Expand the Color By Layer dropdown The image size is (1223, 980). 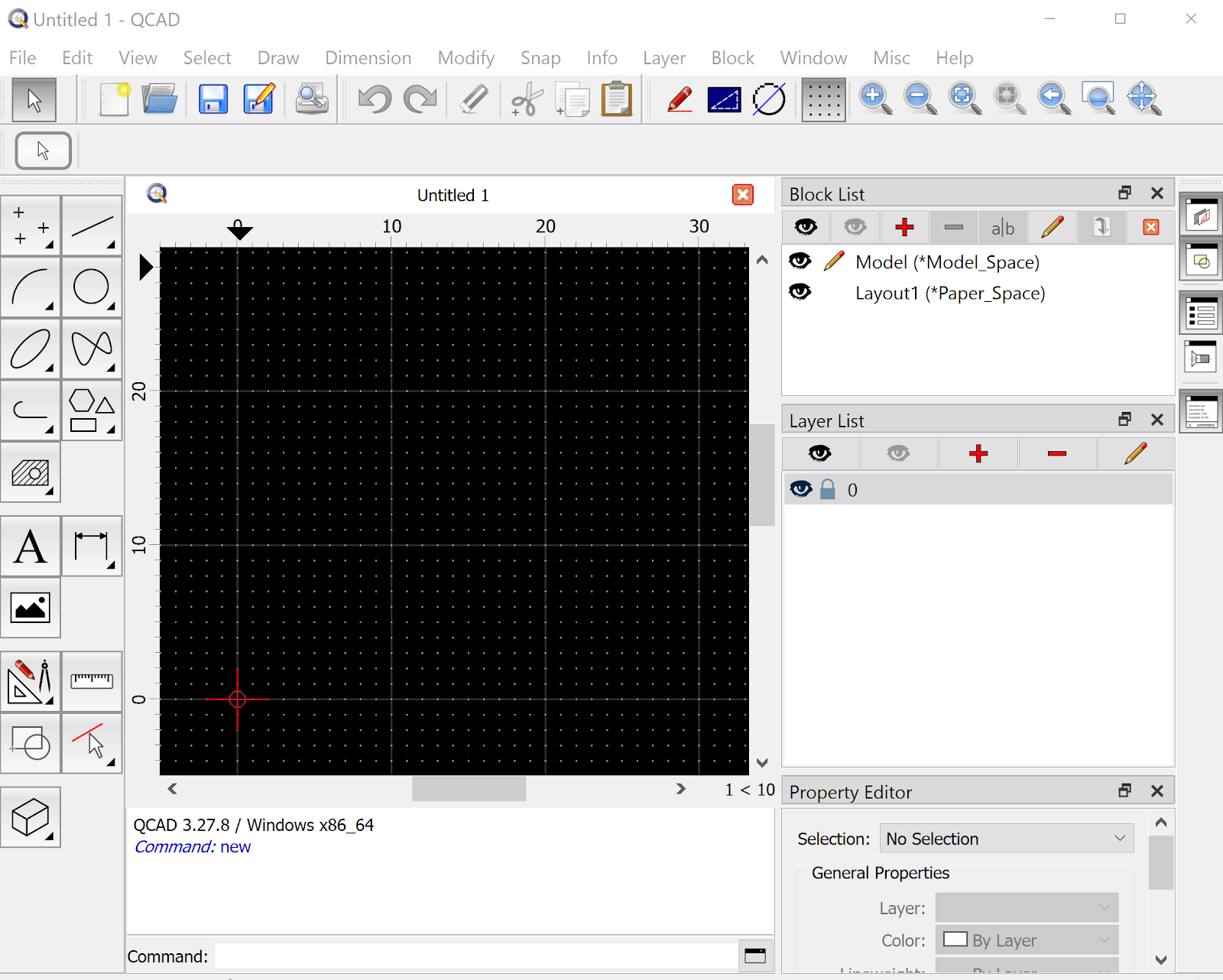click(1027, 939)
